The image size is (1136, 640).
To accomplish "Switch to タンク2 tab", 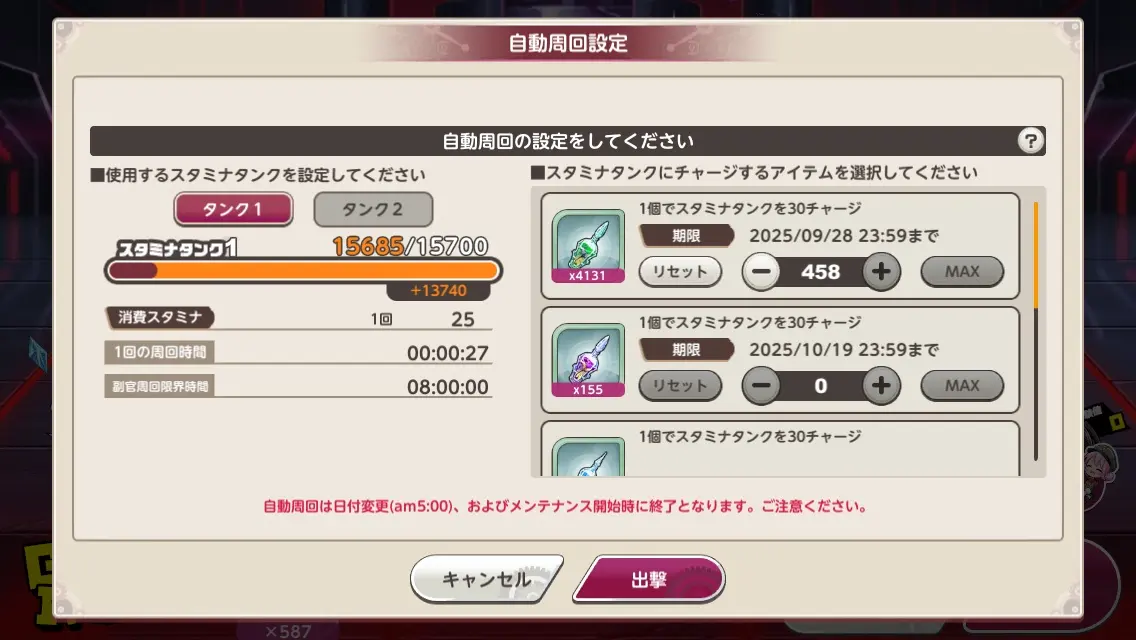I will coord(373,209).
